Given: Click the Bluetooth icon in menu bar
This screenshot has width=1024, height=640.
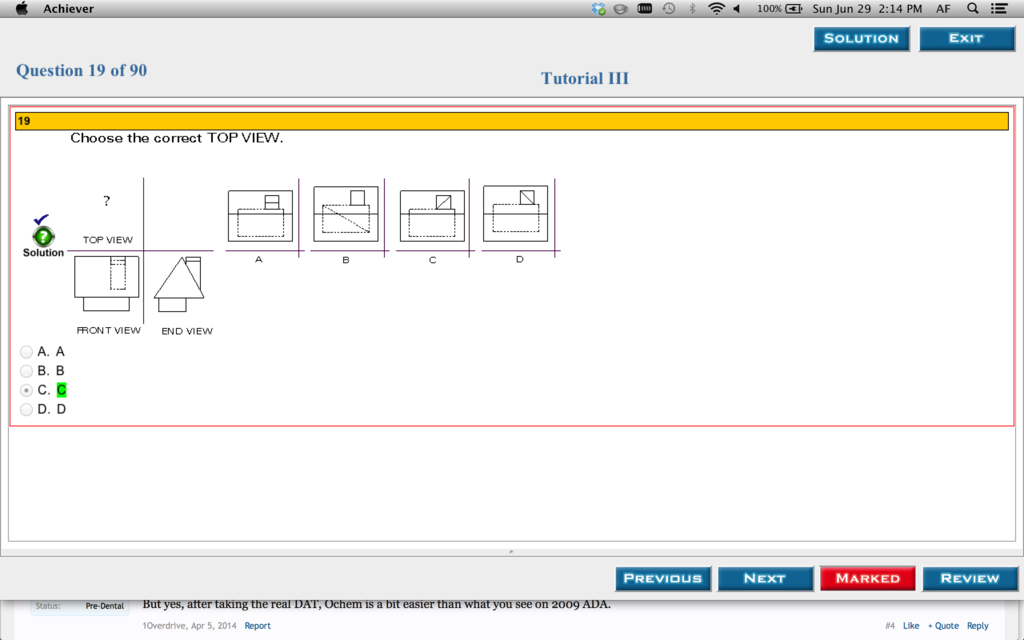Looking at the screenshot, I should pyautogui.click(x=692, y=9).
